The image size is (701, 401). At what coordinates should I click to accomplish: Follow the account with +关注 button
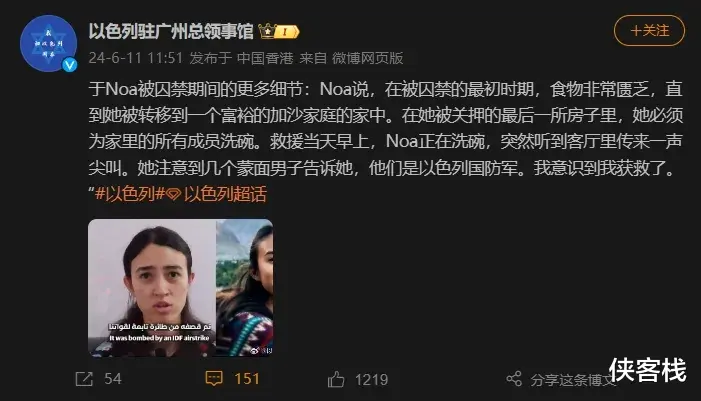click(x=649, y=30)
